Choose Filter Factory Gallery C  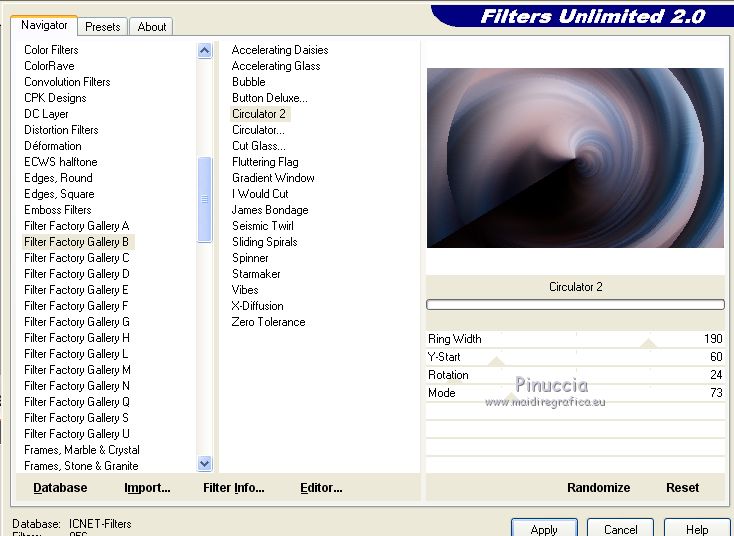[x=76, y=257]
